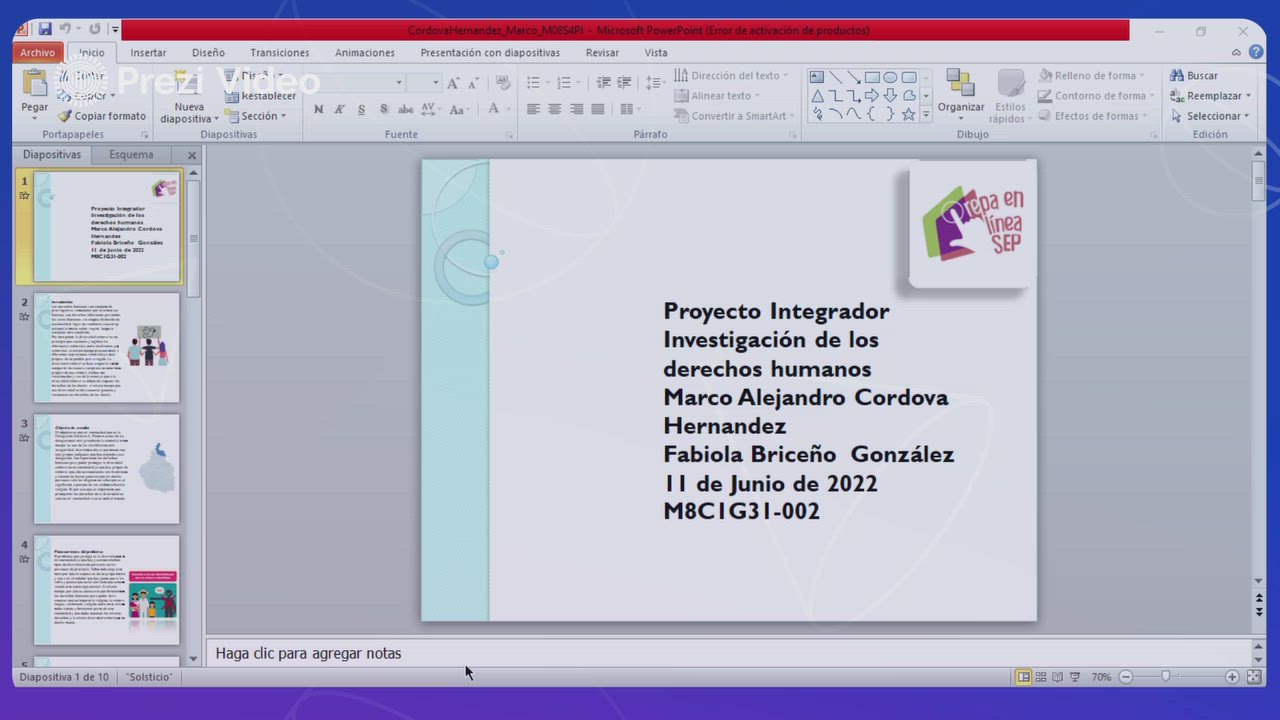Open PowerPoint help question mark

1257,53
